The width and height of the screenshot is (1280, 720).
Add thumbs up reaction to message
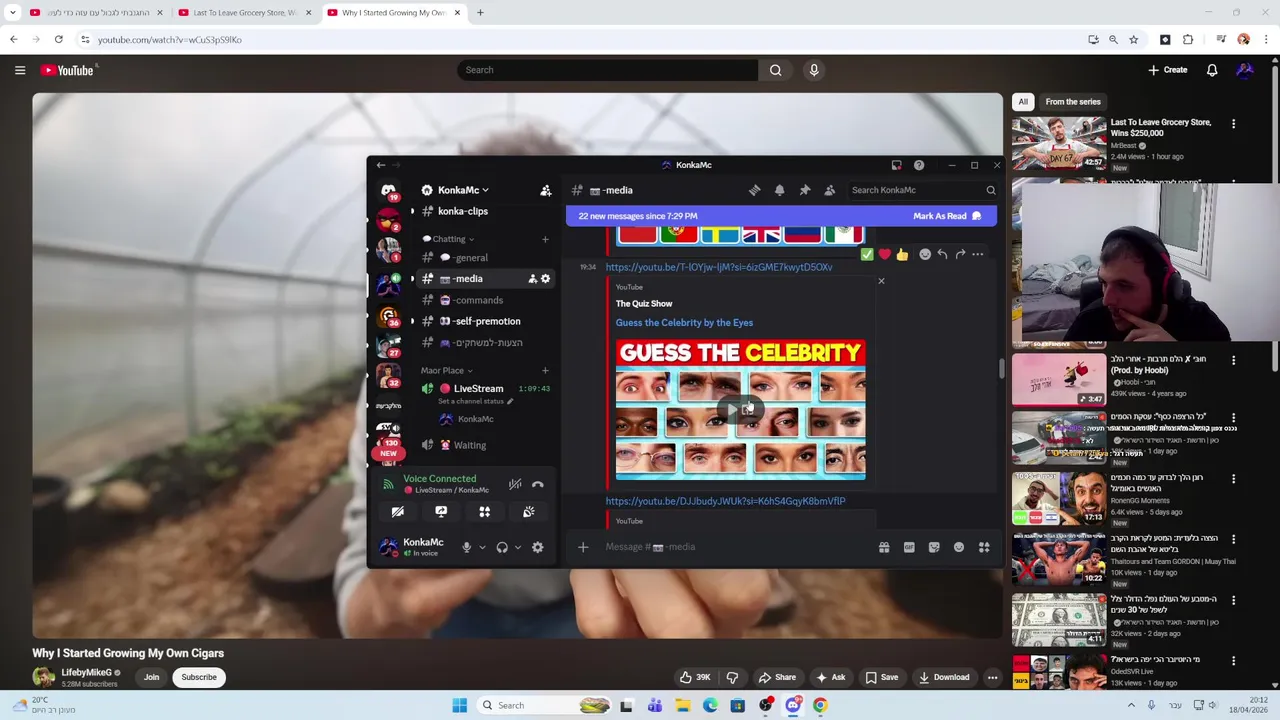pyautogui.click(x=902, y=255)
